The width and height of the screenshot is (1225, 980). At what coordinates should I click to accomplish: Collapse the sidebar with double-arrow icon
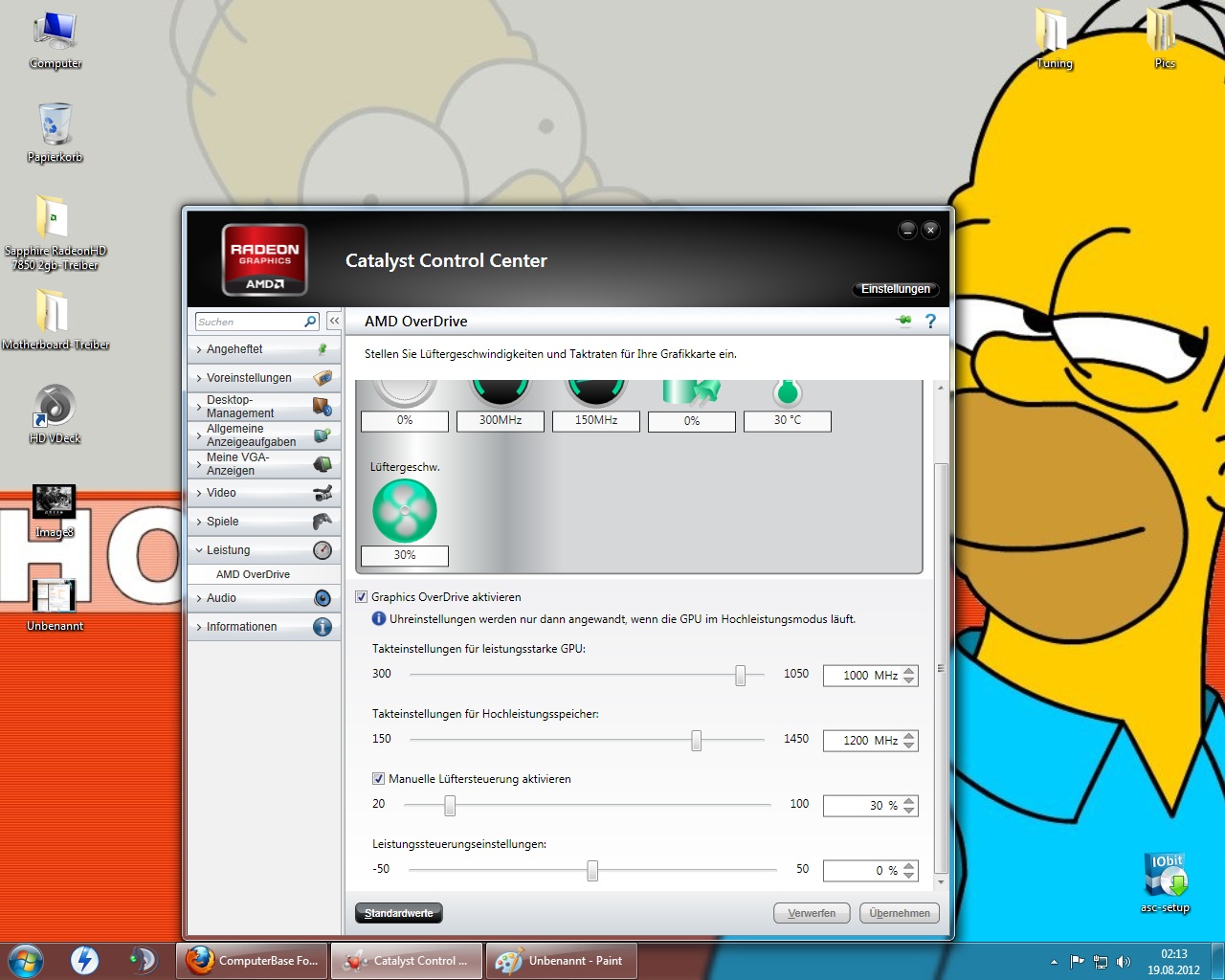pos(334,321)
